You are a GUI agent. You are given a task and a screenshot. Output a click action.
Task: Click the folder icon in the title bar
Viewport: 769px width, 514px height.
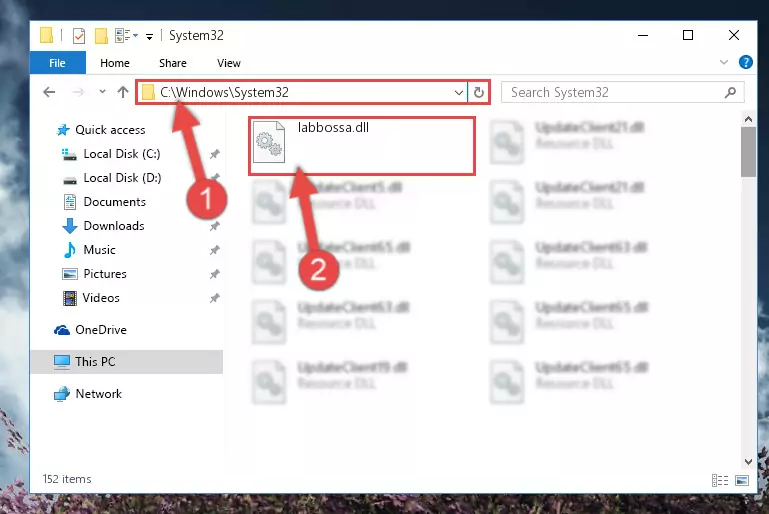47,35
